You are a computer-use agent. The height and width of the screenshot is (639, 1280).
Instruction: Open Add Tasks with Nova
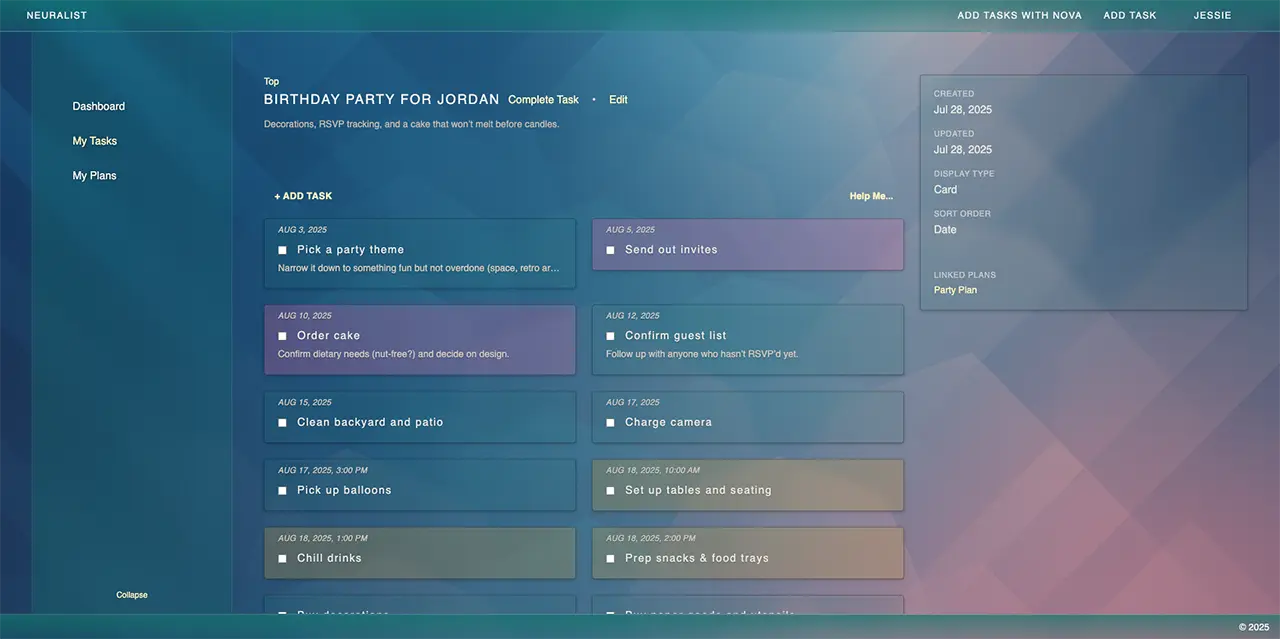pyautogui.click(x=1019, y=15)
